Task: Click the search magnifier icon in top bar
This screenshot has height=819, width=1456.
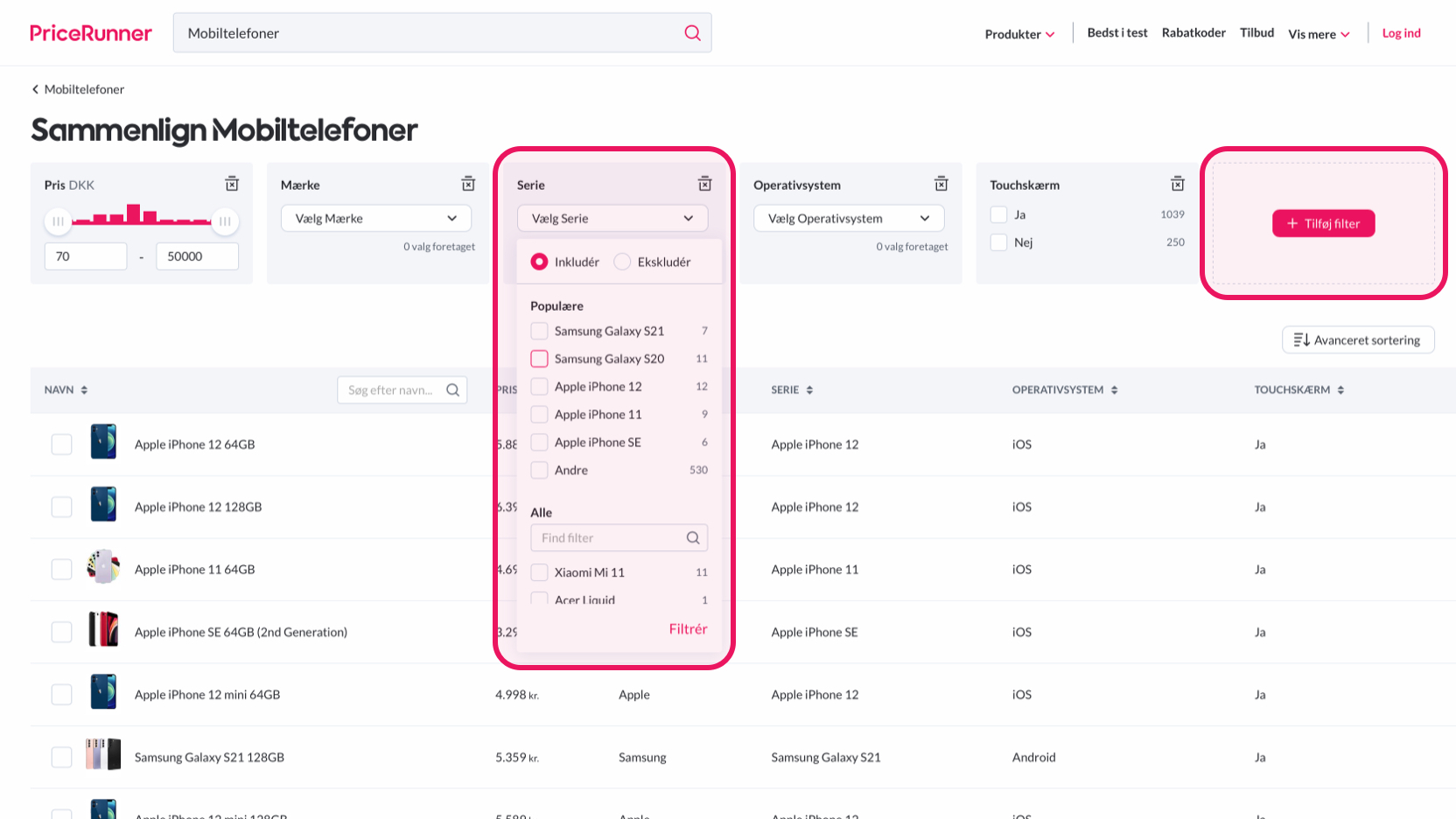Action: pos(692,33)
